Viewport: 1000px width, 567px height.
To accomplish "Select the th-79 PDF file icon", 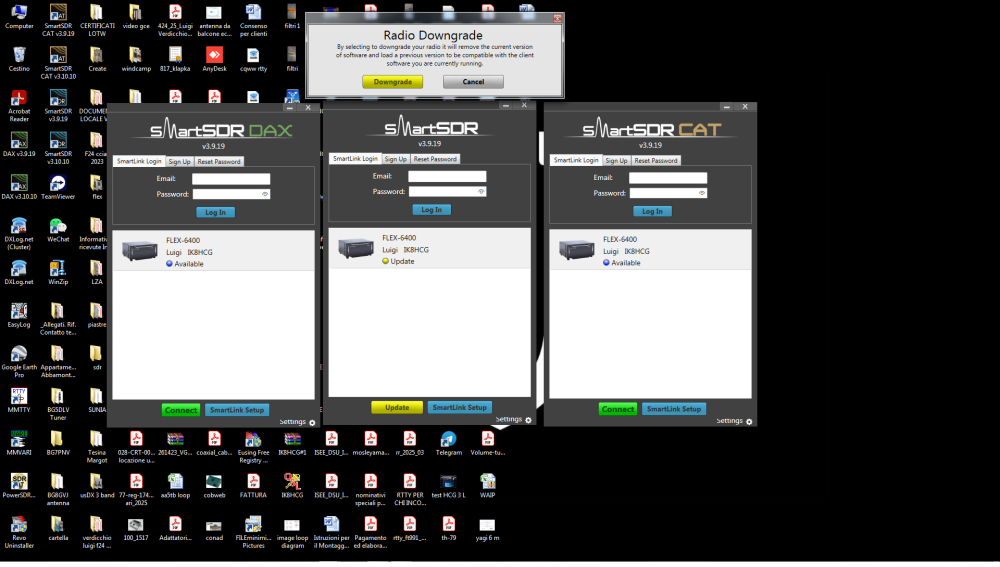I will (x=448, y=529).
